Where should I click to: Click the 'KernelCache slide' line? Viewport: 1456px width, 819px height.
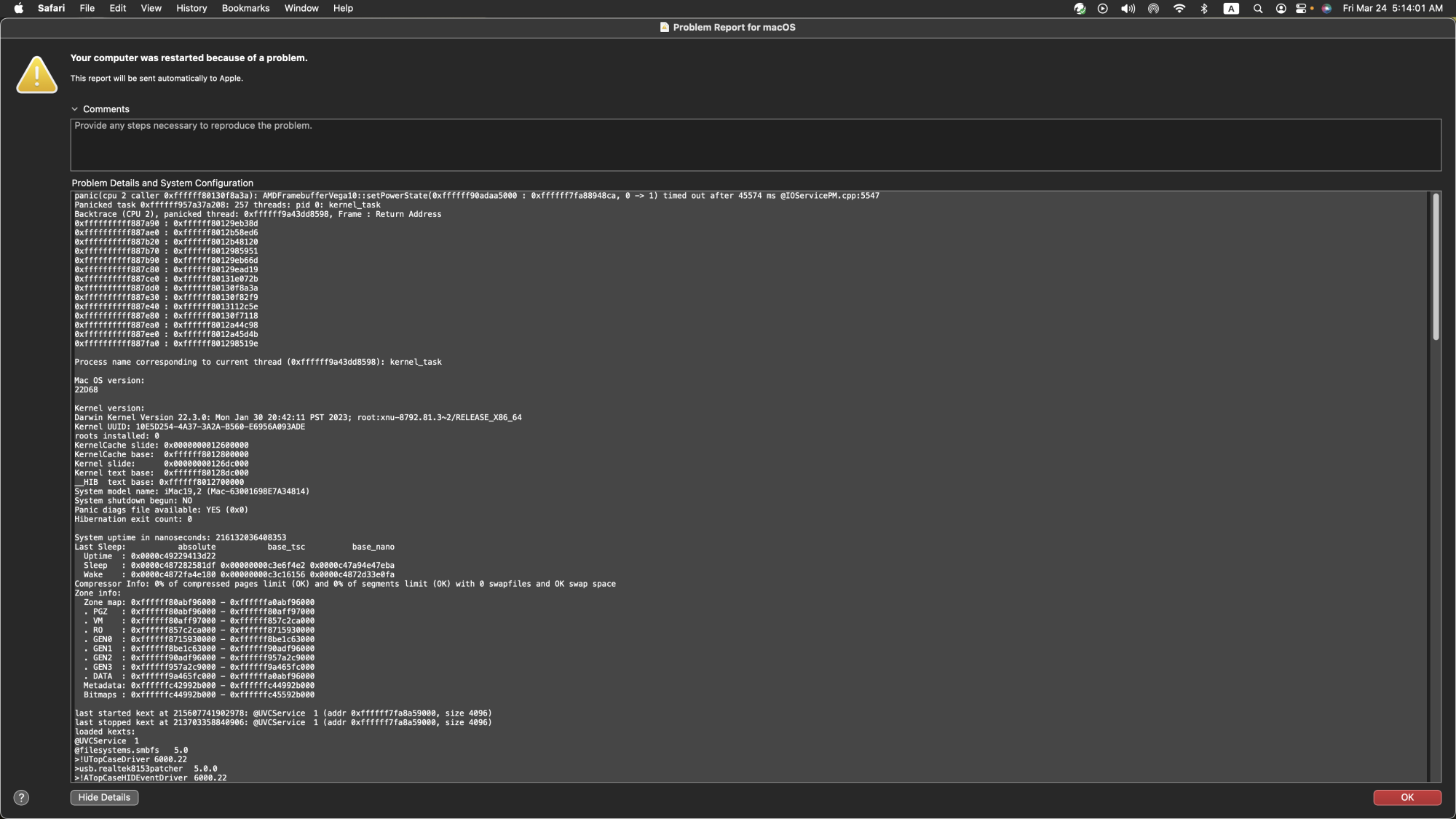coord(161,446)
